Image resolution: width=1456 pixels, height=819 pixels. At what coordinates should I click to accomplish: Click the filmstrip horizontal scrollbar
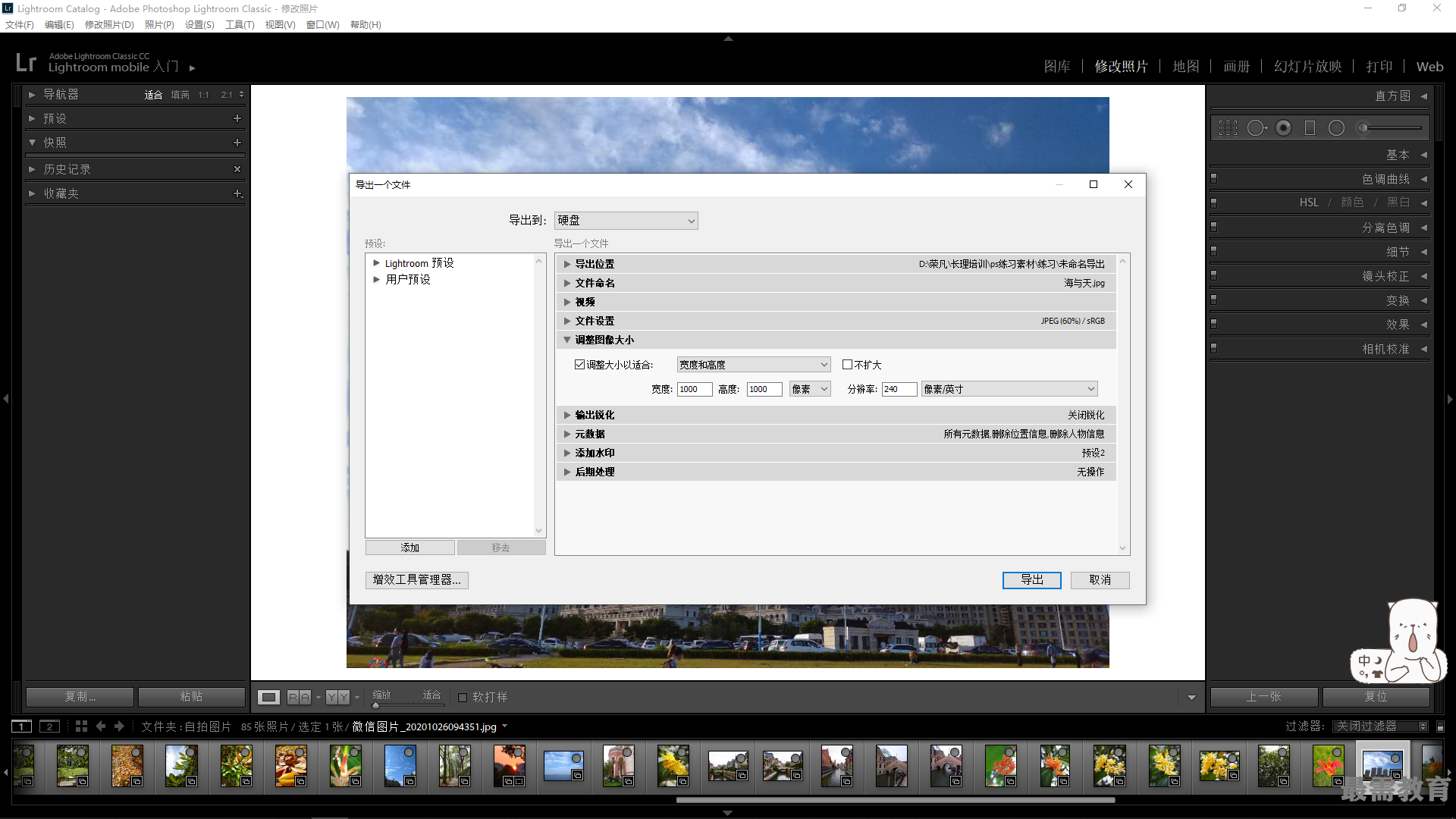[895, 799]
